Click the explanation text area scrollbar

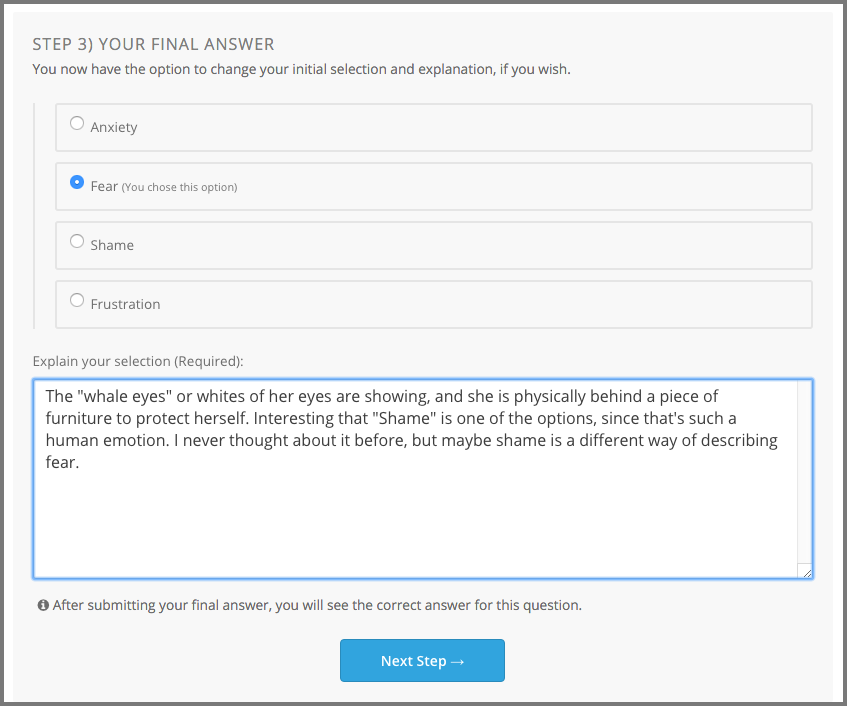click(805, 470)
